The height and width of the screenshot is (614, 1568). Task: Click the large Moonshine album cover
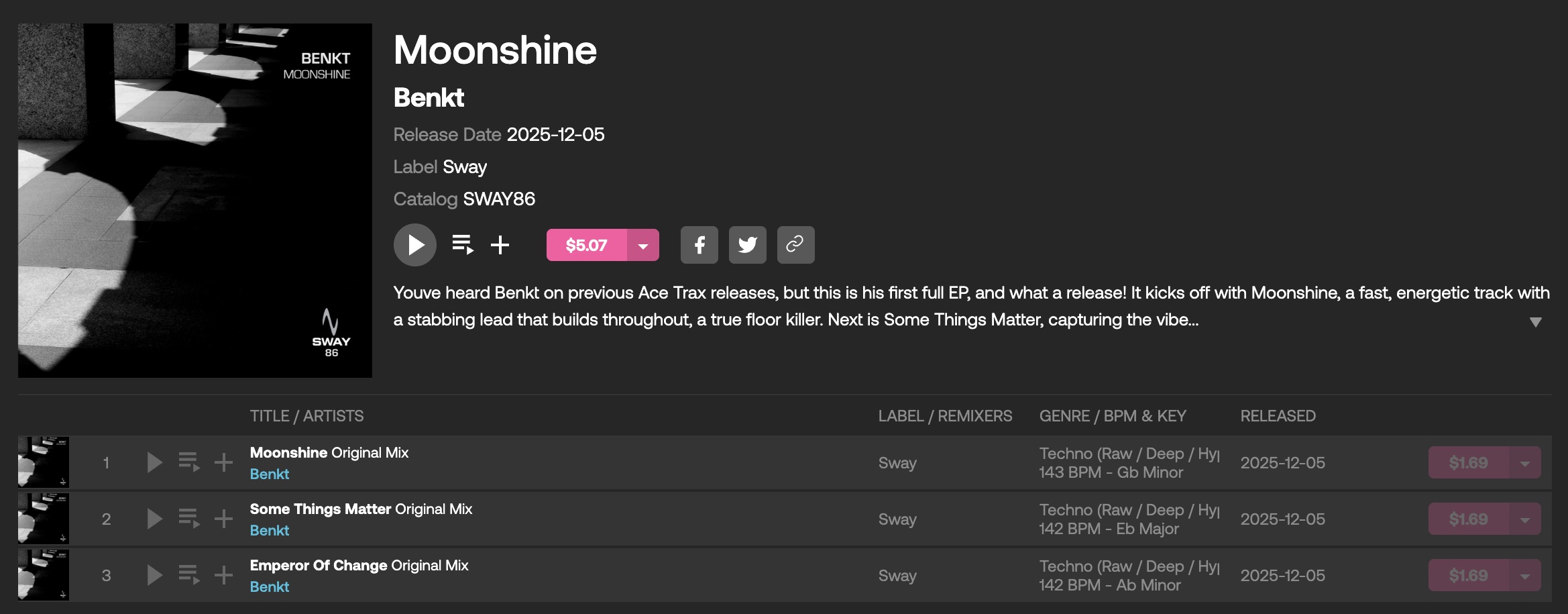[194, 201]
